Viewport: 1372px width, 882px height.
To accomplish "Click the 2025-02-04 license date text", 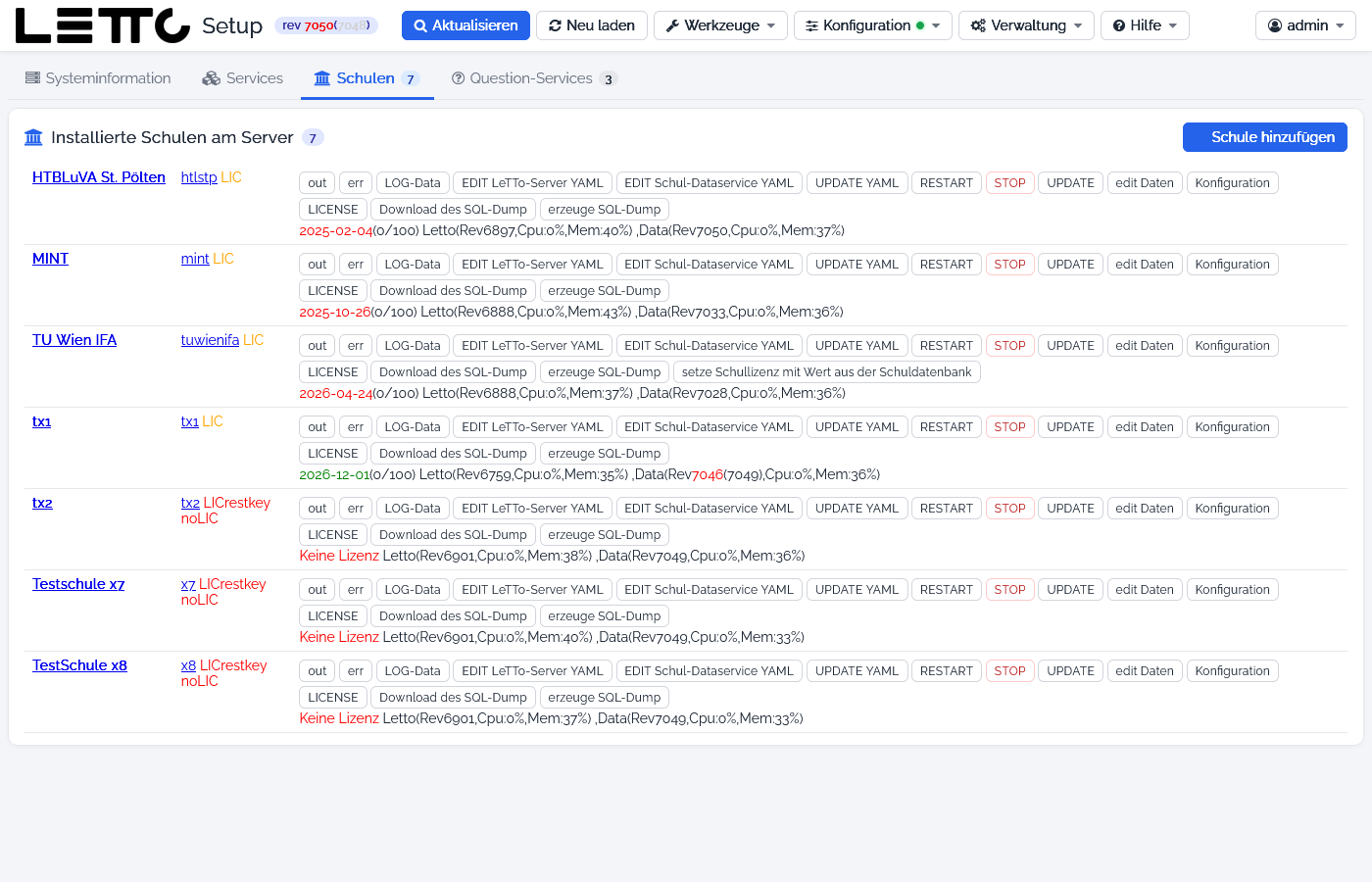I will point(336,230).
